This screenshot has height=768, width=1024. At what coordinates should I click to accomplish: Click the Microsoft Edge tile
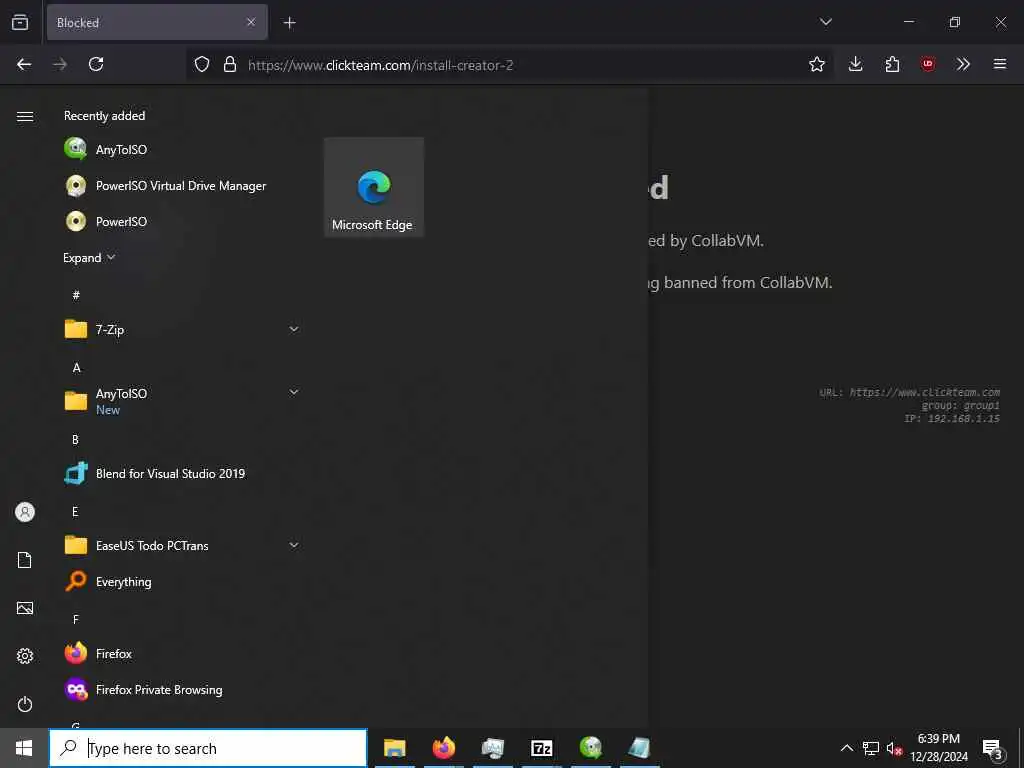click(x=374, y=187)
